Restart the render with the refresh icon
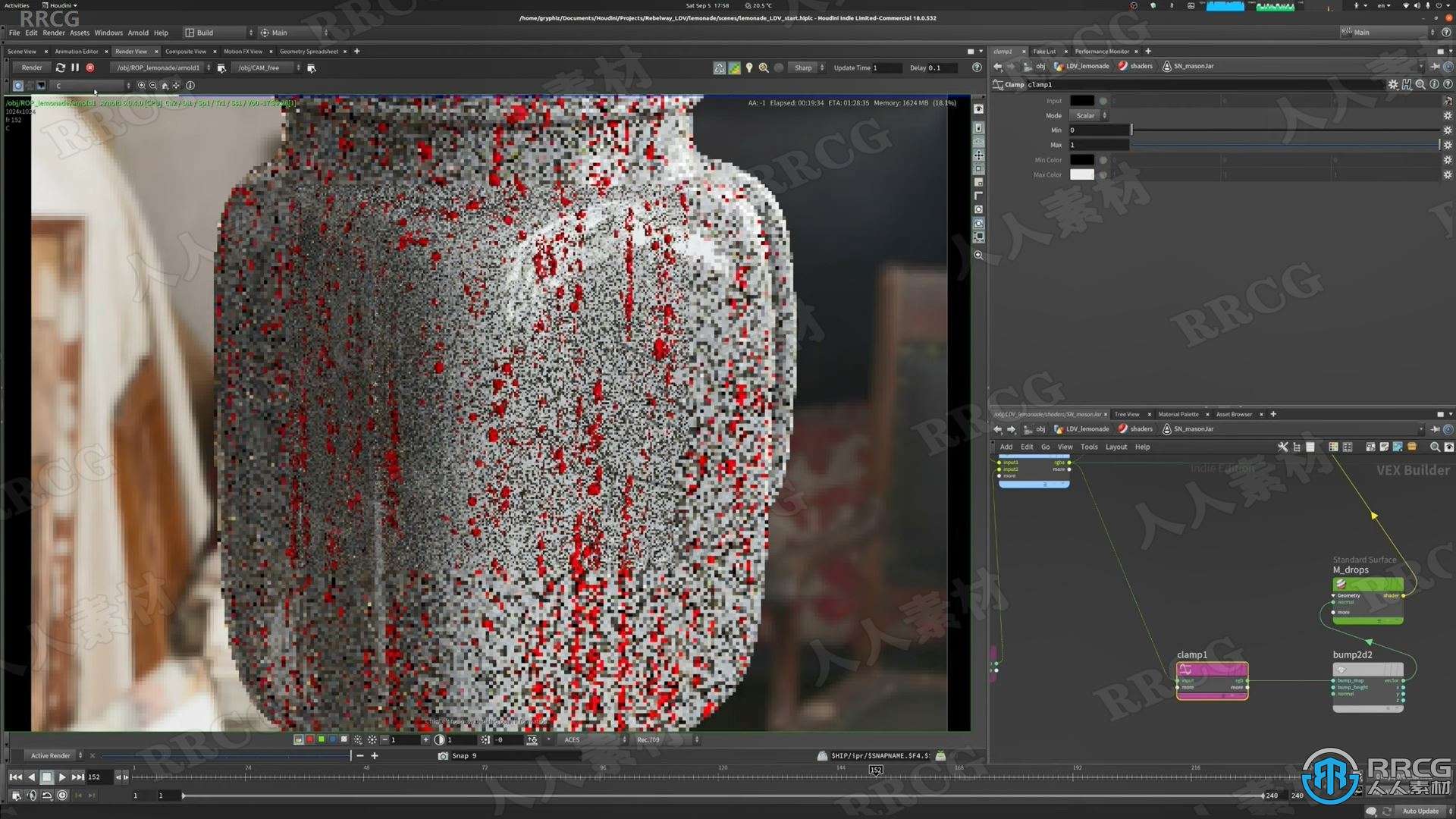Screen dimensions: 1456x819 pyautogui.click(x=61, y=67)
